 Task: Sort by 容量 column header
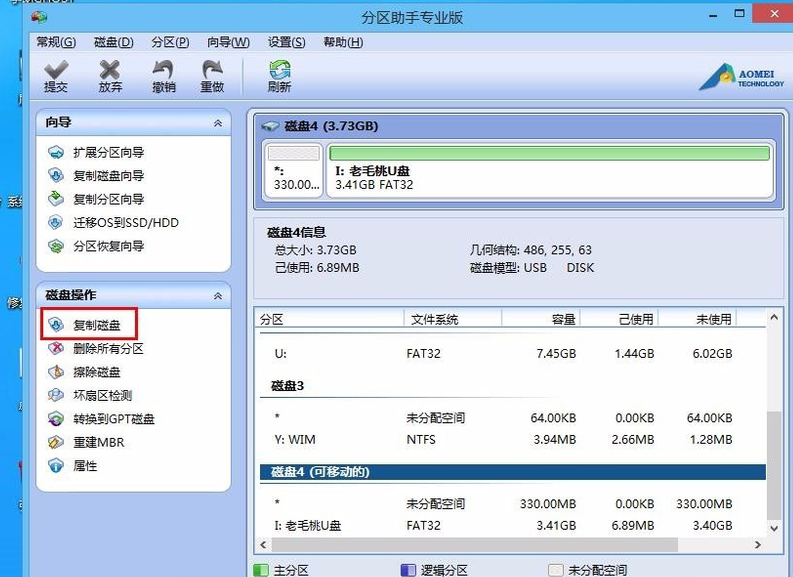pos(541,319)
